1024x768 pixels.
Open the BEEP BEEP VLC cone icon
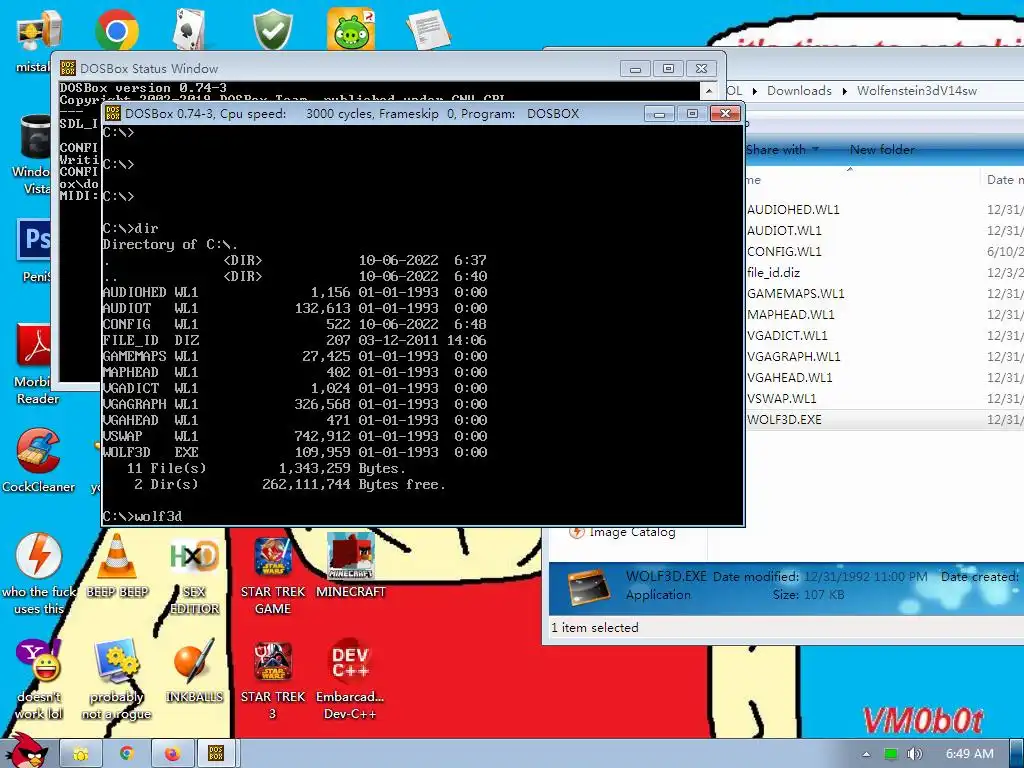coord(117,565)
